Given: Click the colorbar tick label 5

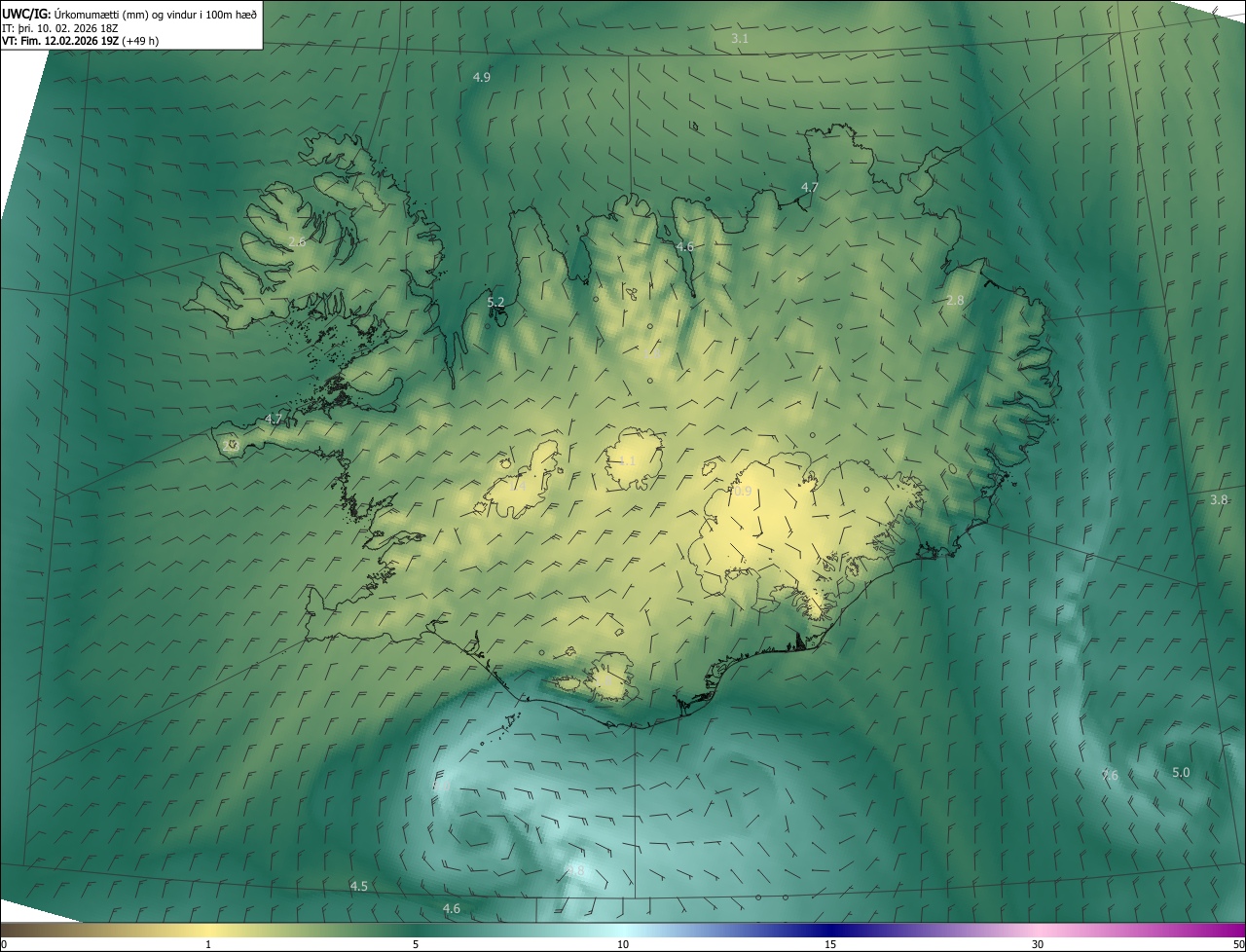Looking at the screenshot, I should 416,945.
